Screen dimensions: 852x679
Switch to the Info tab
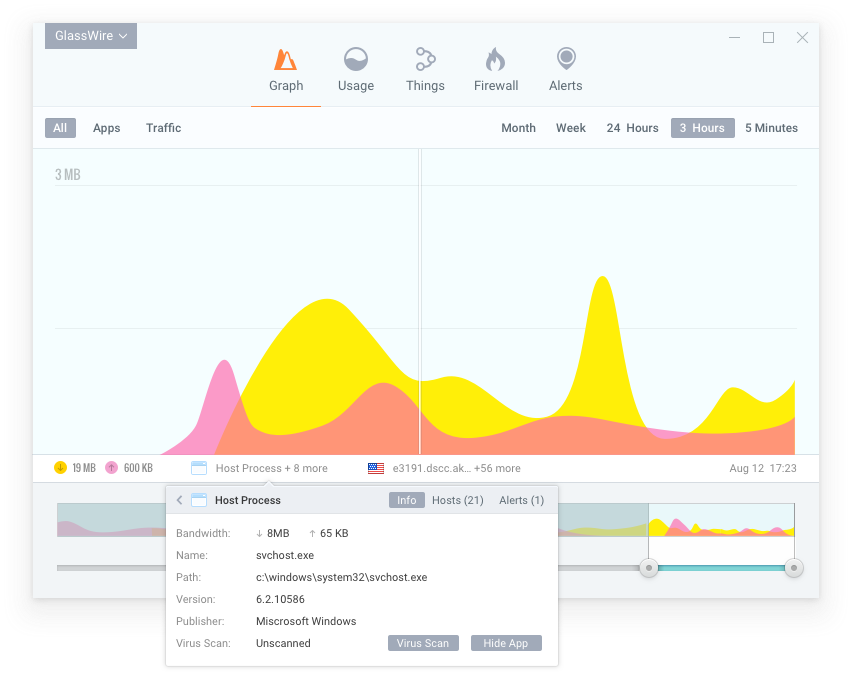point(406,500)
